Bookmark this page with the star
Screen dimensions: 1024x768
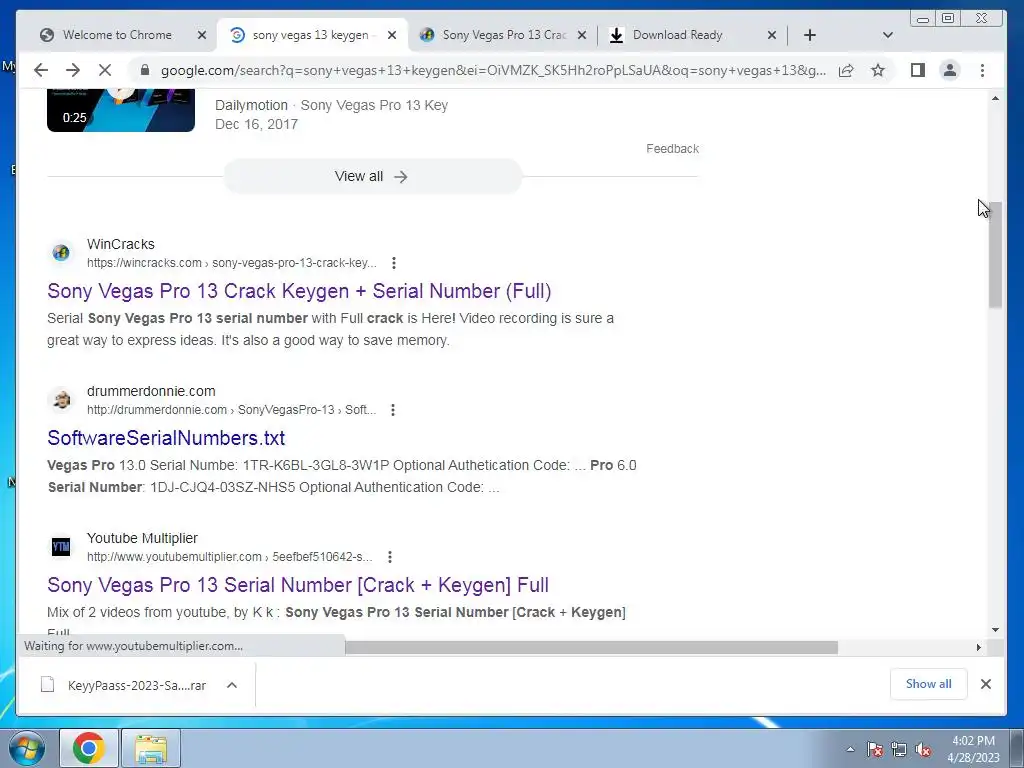[x=878, y=71]
